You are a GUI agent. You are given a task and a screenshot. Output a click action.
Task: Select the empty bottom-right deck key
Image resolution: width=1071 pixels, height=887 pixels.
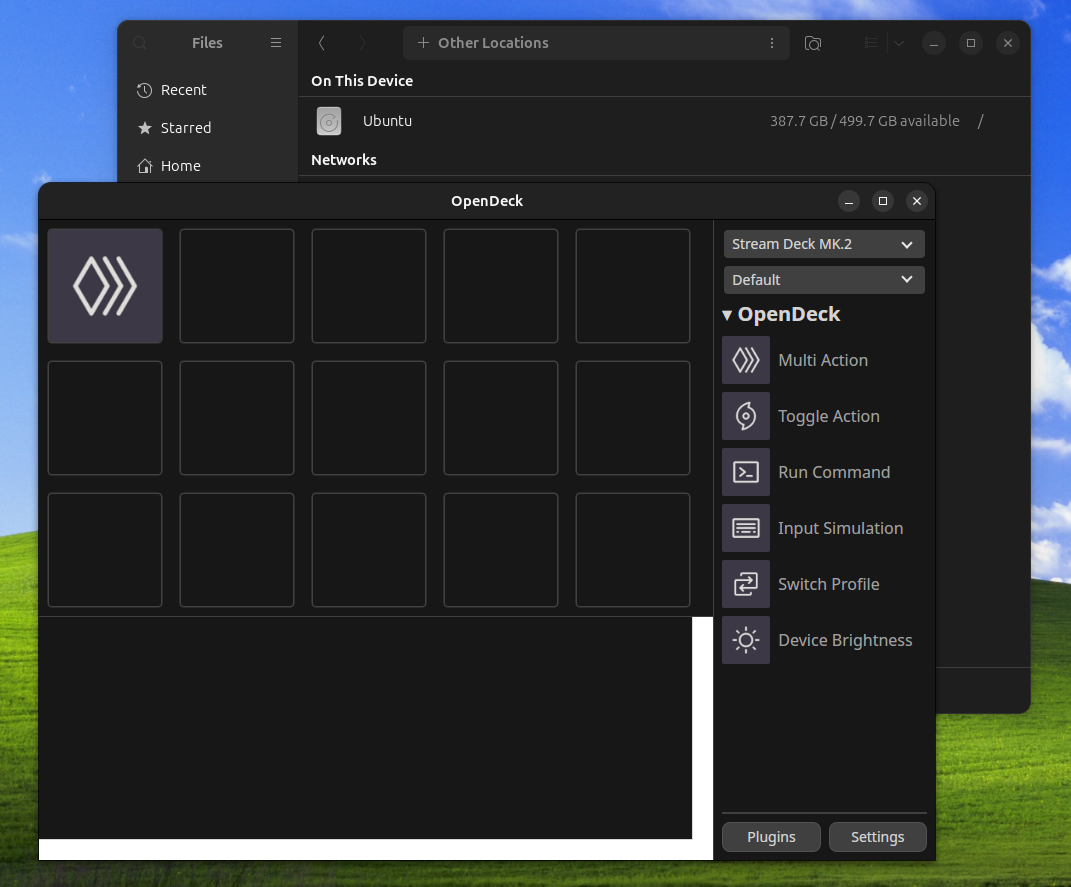point(633,550)
